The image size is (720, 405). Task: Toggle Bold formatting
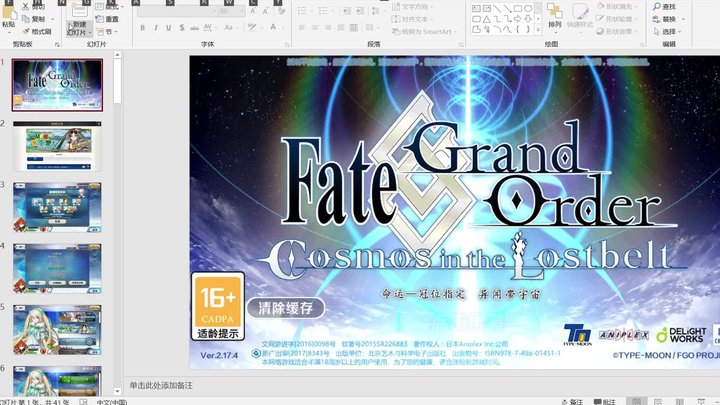point(143,28)
